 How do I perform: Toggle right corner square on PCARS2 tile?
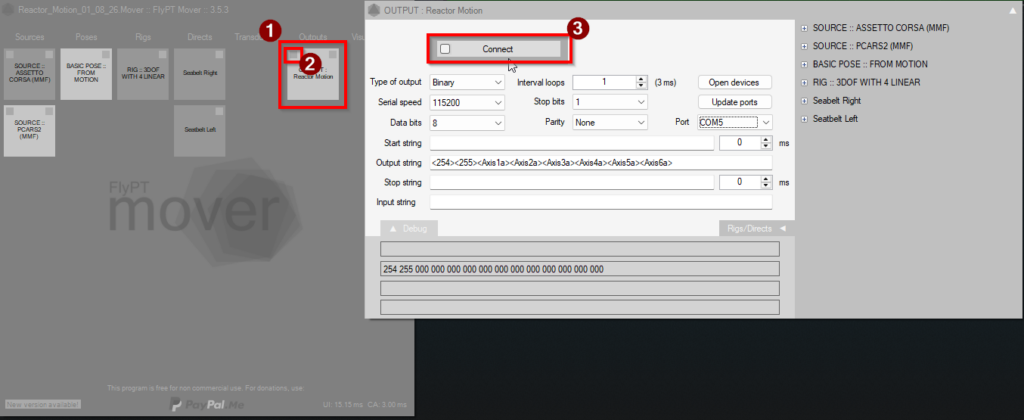50,111
